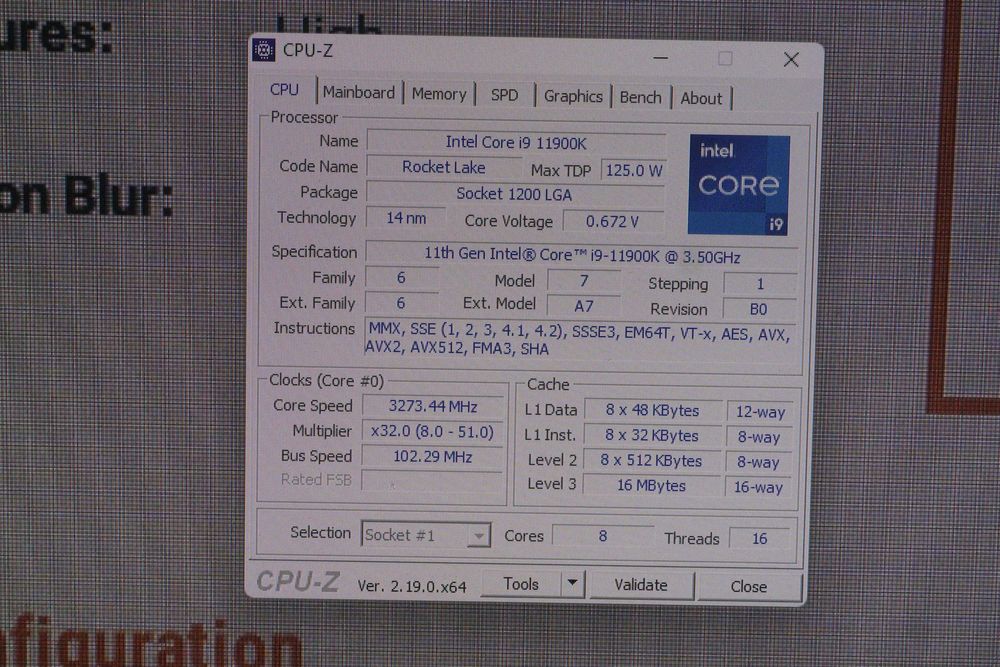Click the Core Voltage value 0.672 V
Screen dimensions: 1000x667
point(612,222)
